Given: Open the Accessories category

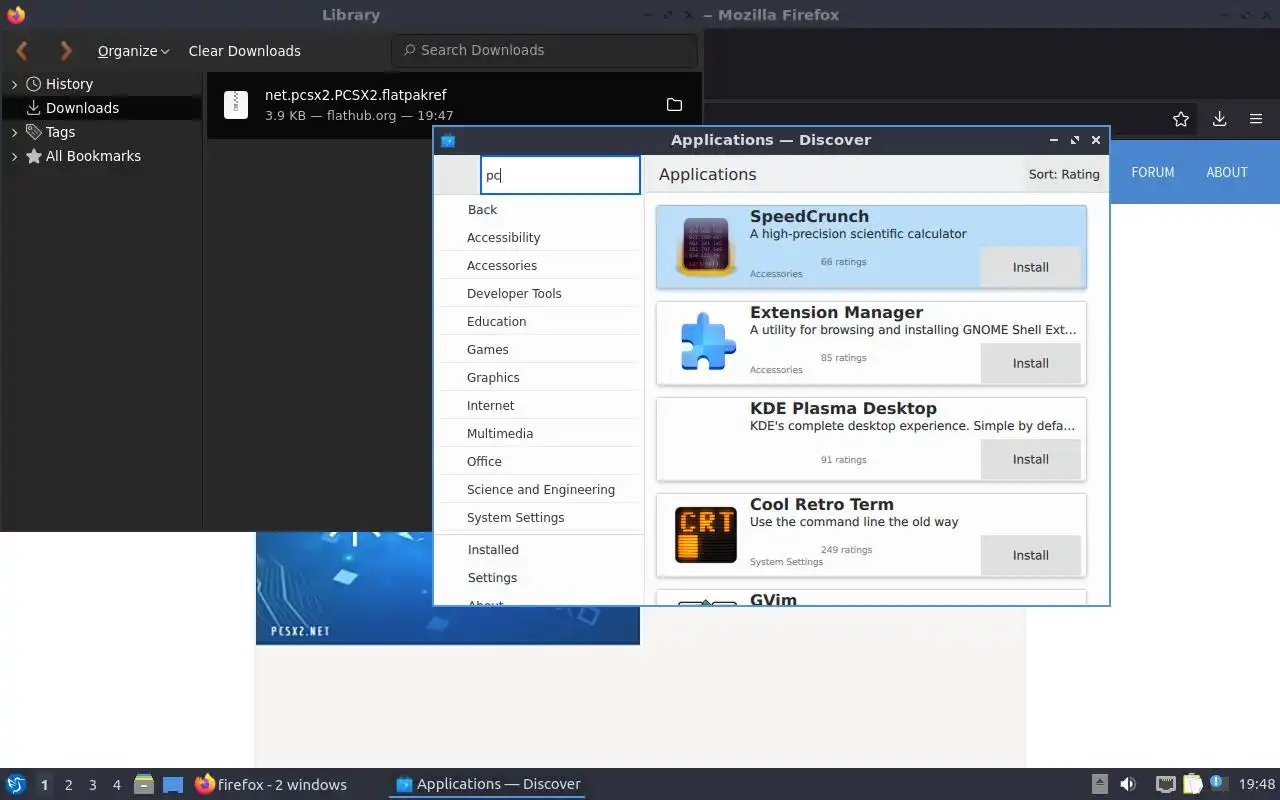Looking at the screenshot, I should [x=502, y=266].
